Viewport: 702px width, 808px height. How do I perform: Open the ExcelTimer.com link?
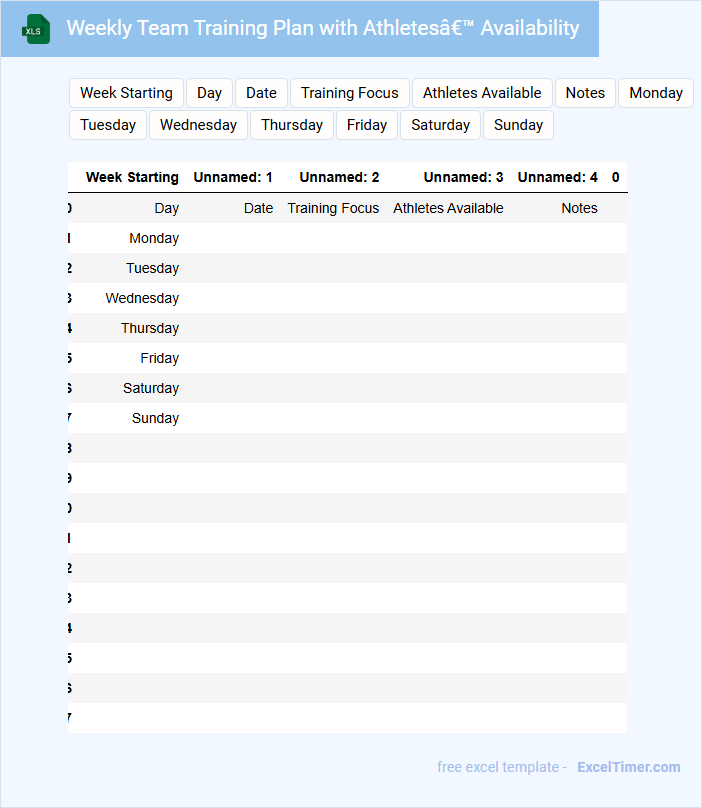[628, 767]
